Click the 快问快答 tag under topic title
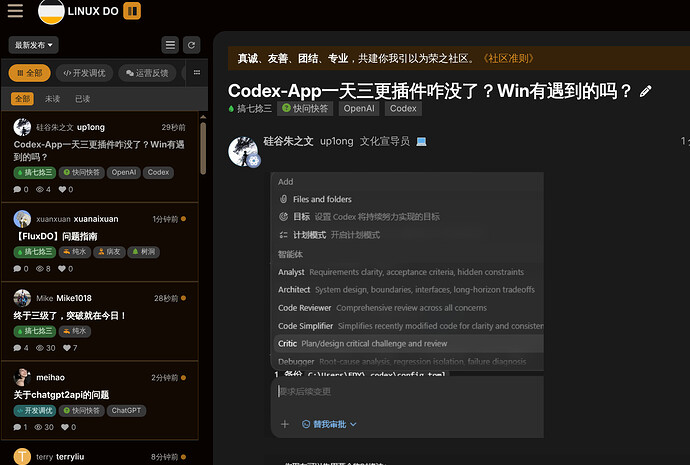The image size is (690, 465). [x=305, y=109]
